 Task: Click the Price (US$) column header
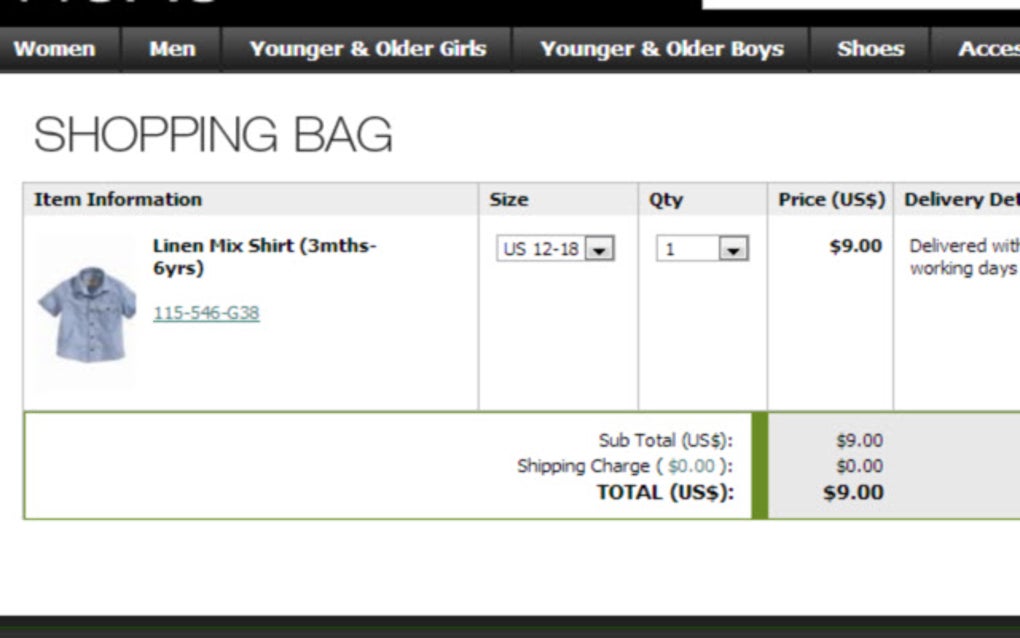[831, 199]
